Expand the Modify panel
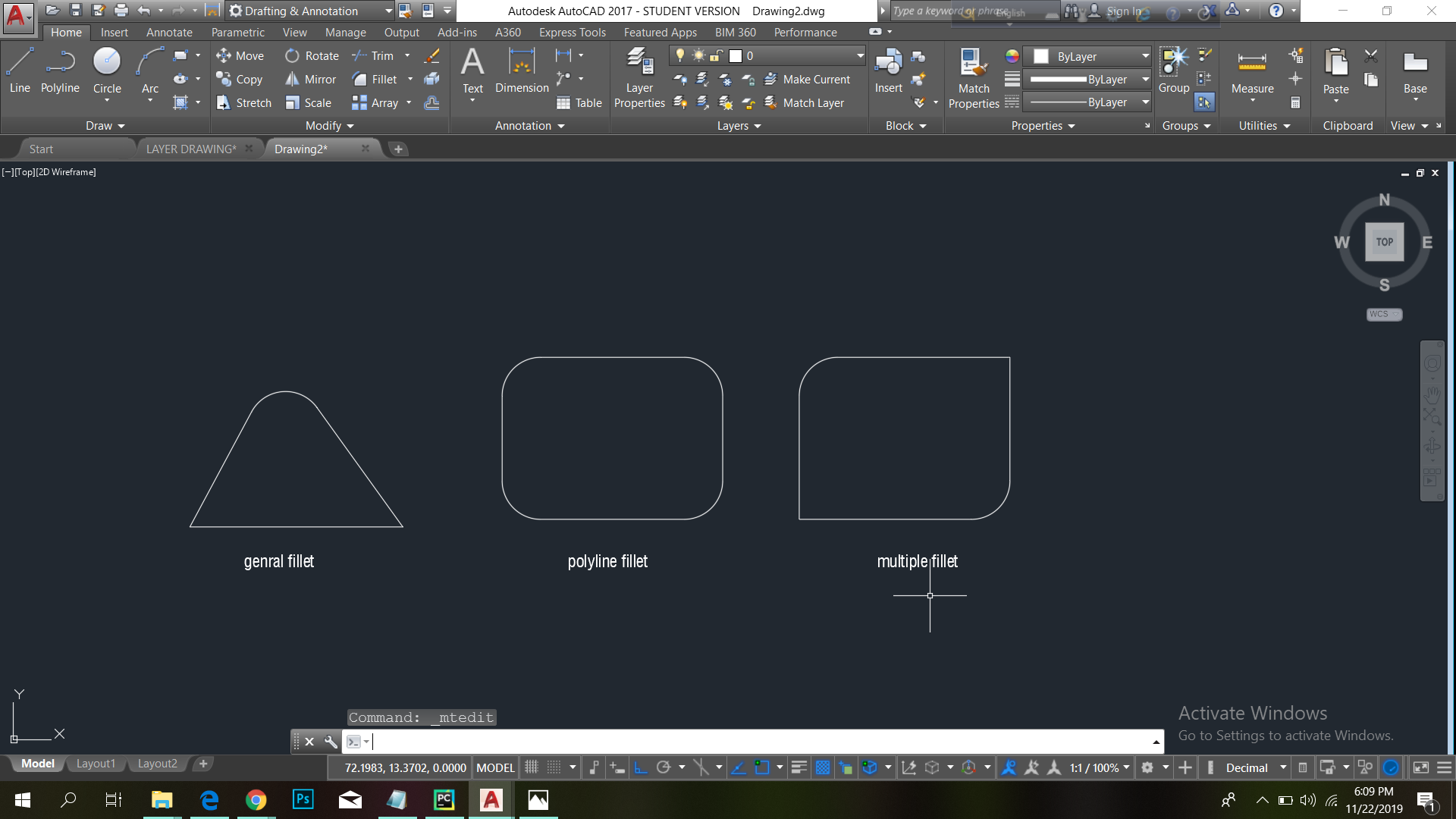The image size is (1456, 819). [329, 126]
